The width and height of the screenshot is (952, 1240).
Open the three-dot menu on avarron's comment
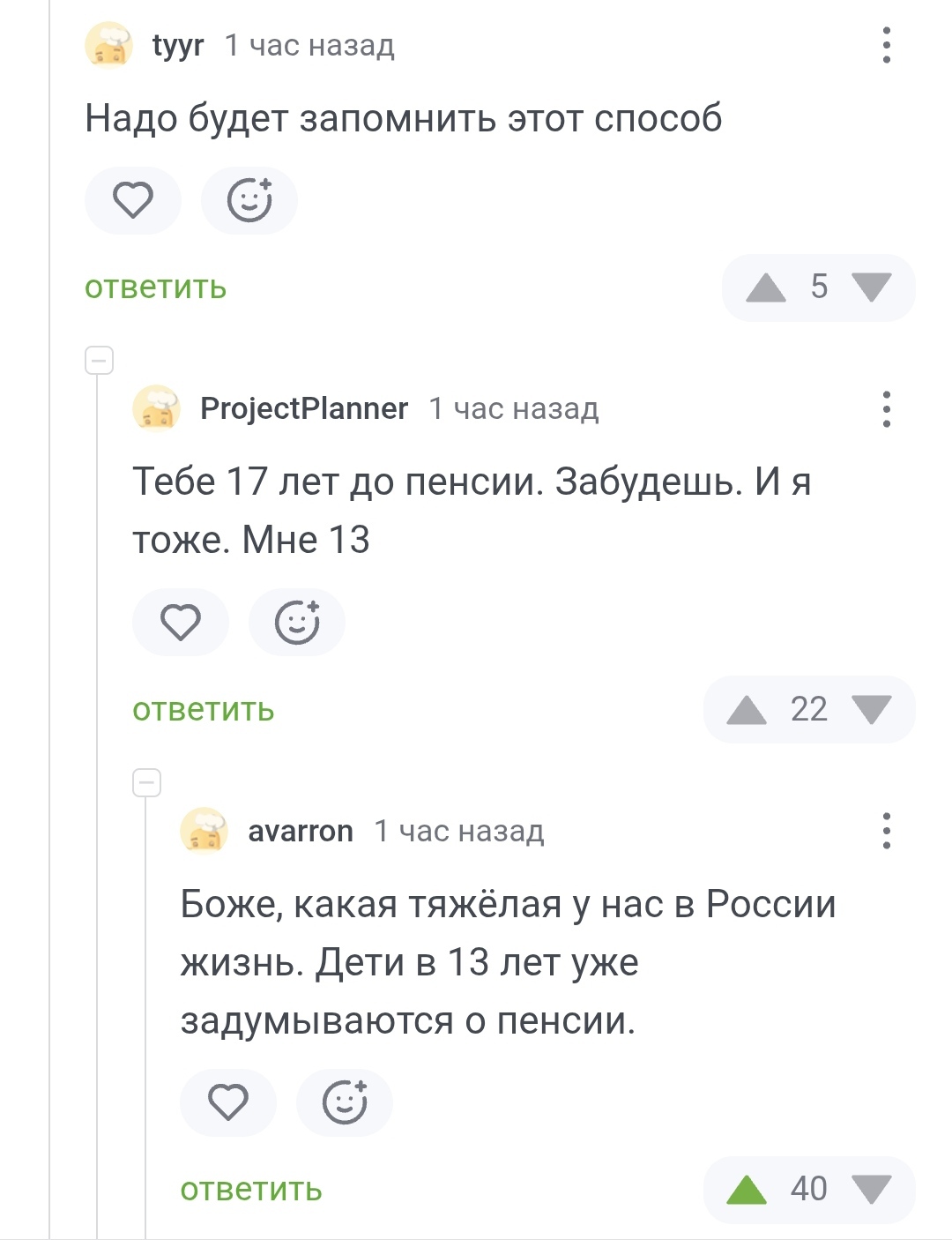[886, 831]
